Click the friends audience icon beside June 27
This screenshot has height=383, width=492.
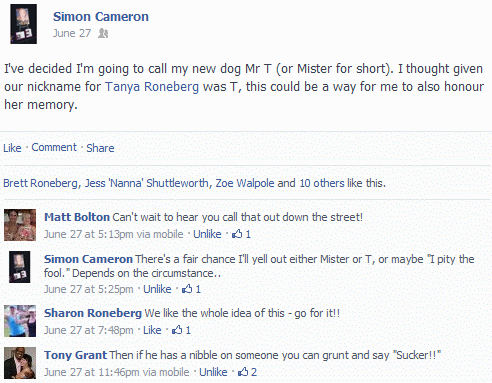point(103,33)
